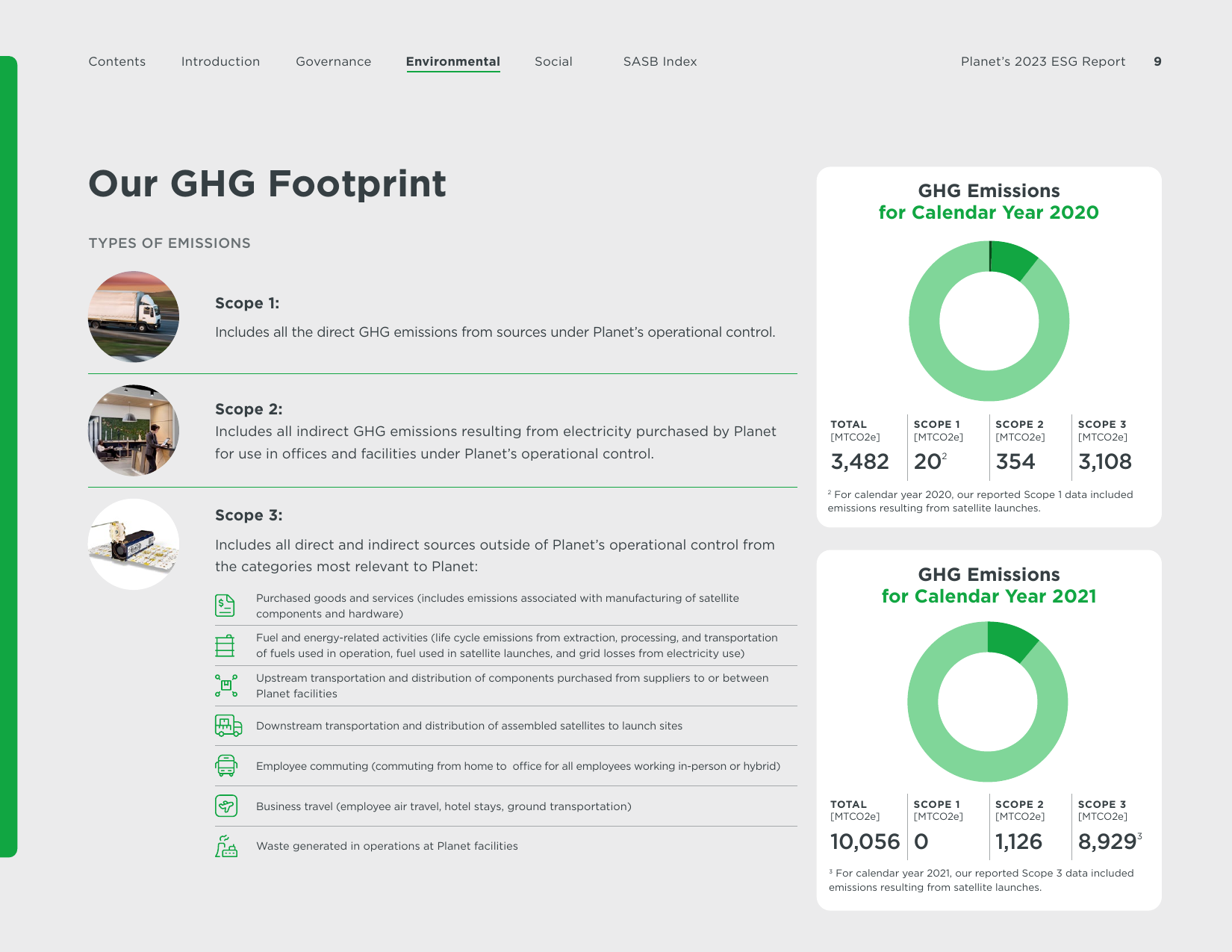The image size is (1232, 952).
Task: Click the page number 9
Action: coord(1157,61)
